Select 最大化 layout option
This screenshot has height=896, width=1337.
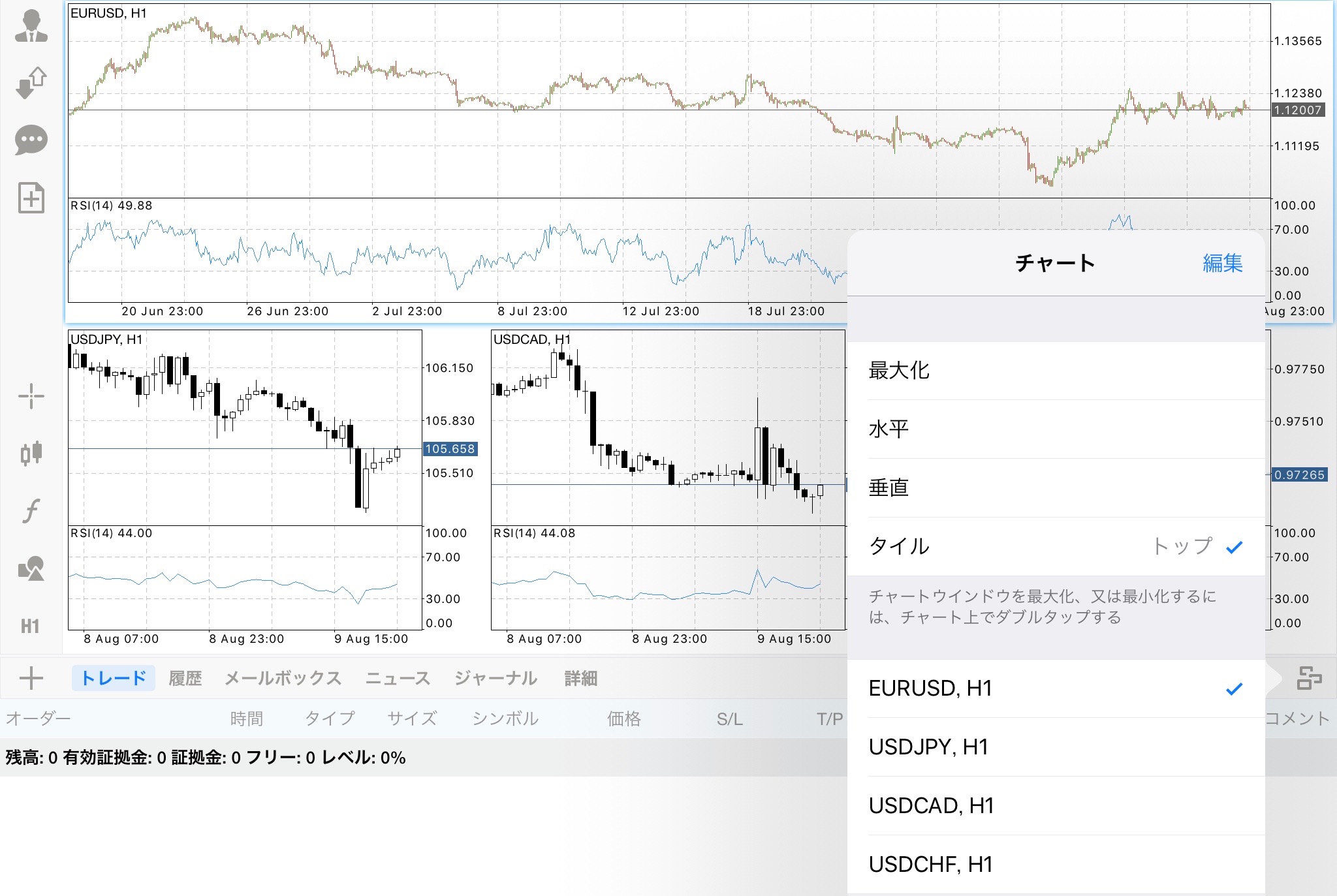coord(1056,371)
